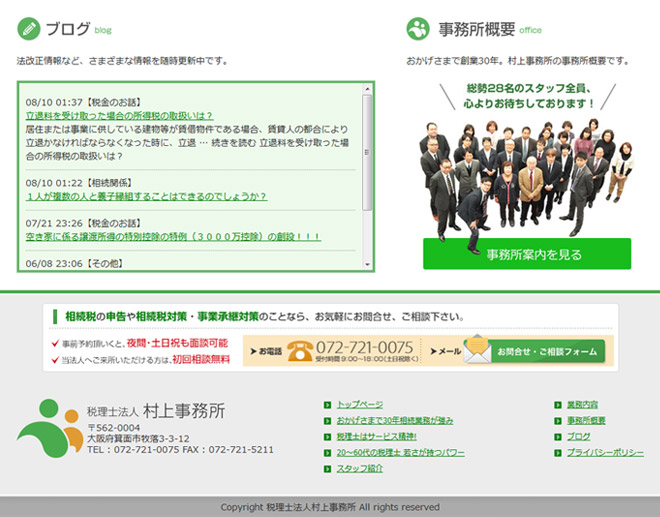Click bullet icon beside footer ブログ link
Viewport: 660px width, 517px height.
point(558,437)
